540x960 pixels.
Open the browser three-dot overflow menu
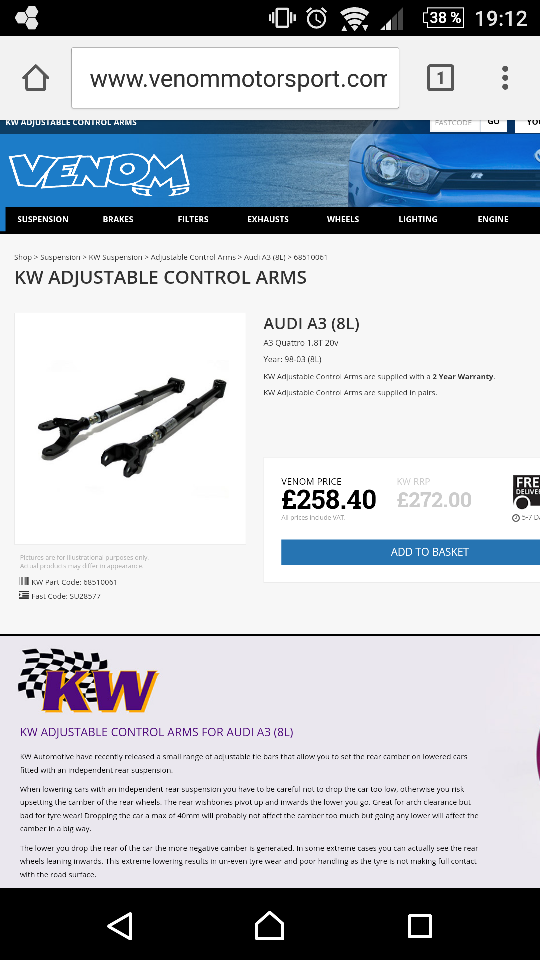[504, 78]
